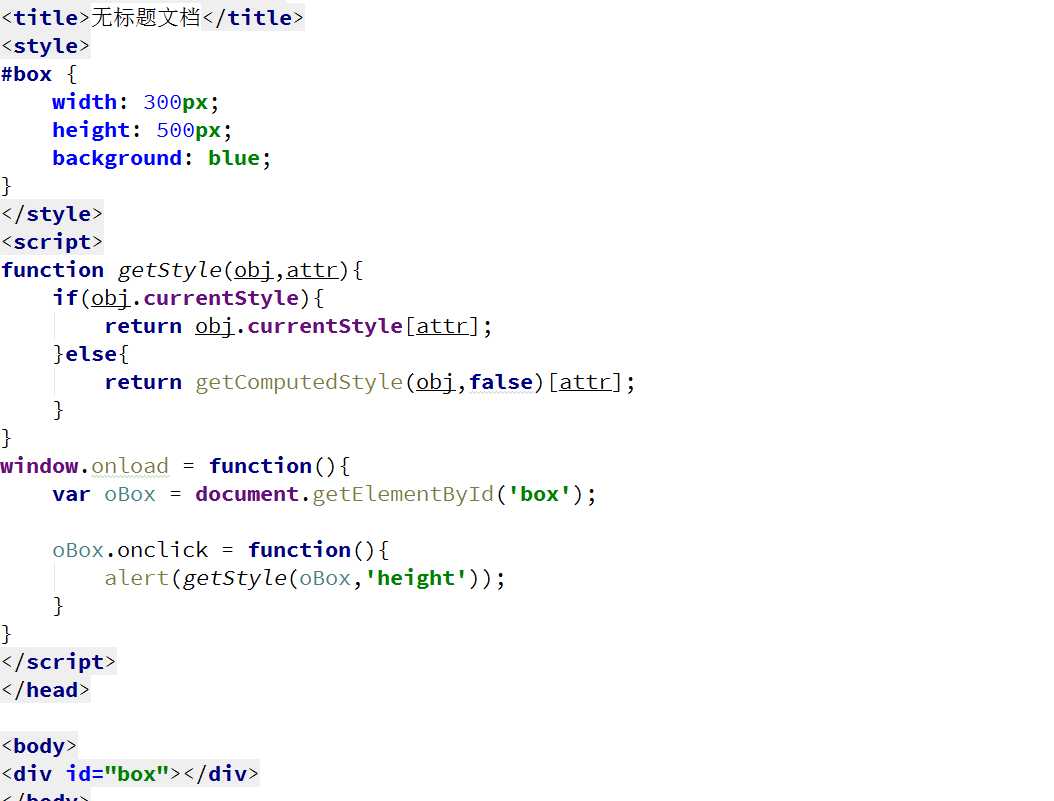
Task: Click the opening script tag
Action: pyautogui.click(x=52, y=242)
